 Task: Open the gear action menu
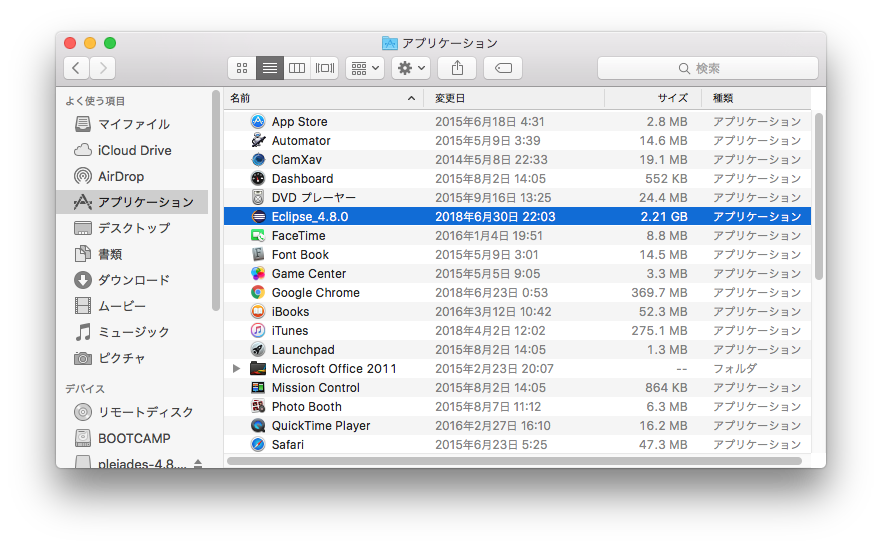pos(411,68)
